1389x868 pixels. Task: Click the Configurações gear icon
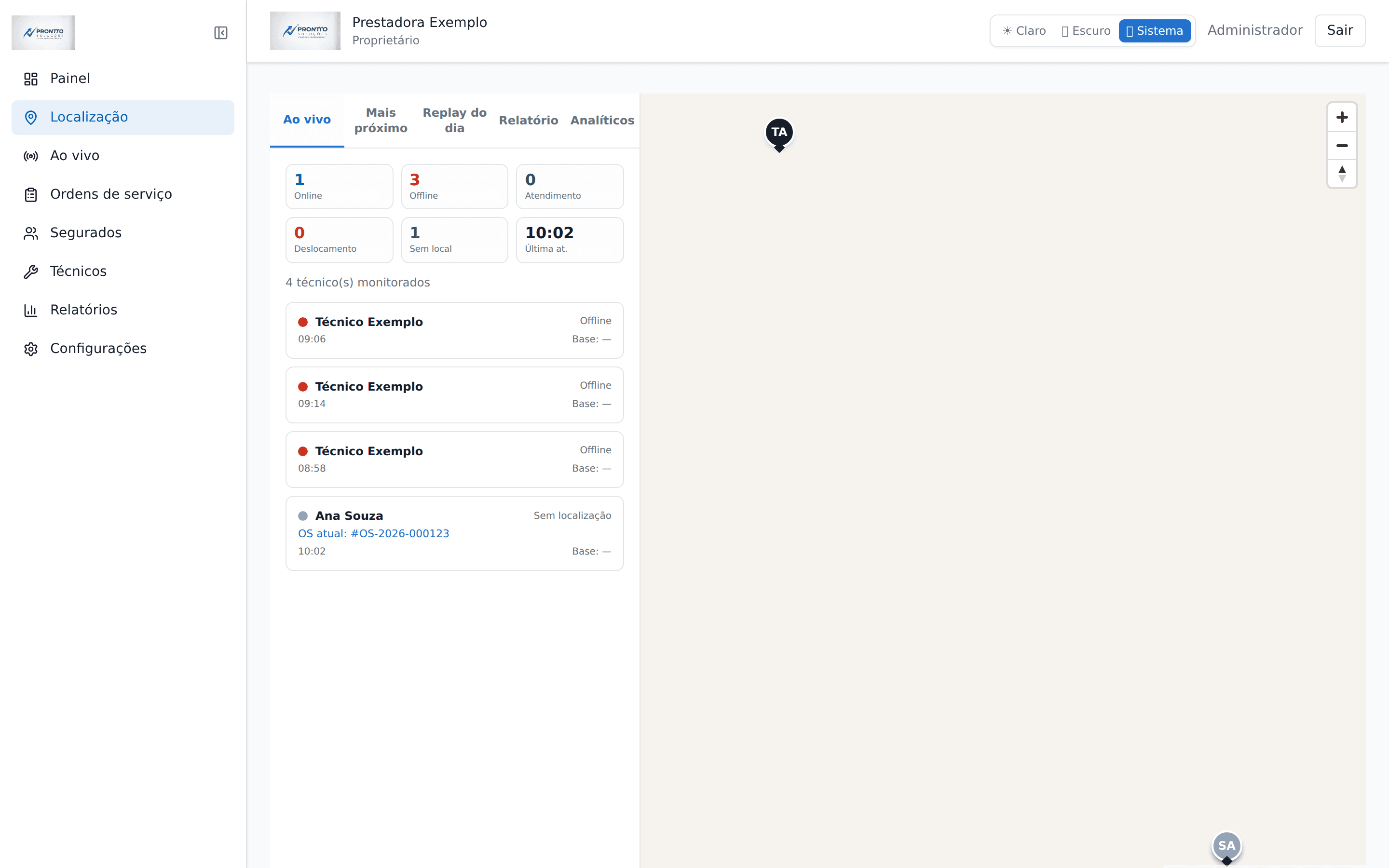(x=31, y=349)
